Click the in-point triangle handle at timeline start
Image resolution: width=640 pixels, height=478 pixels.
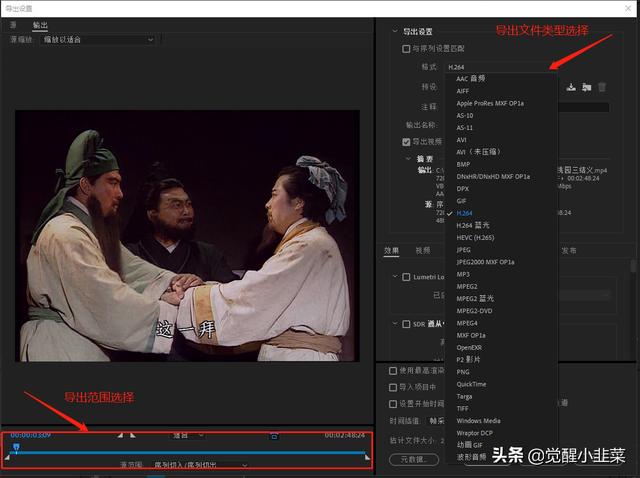tap(7, 458)
